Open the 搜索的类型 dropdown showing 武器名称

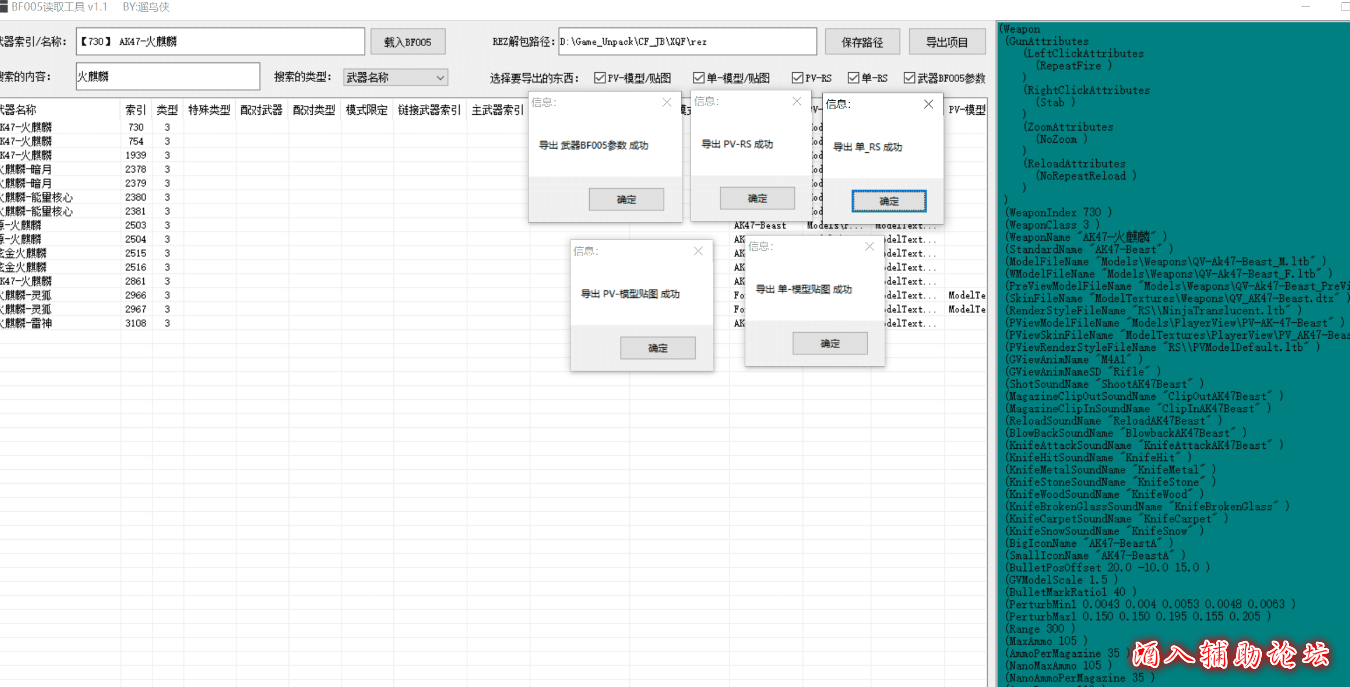[395, 77]
